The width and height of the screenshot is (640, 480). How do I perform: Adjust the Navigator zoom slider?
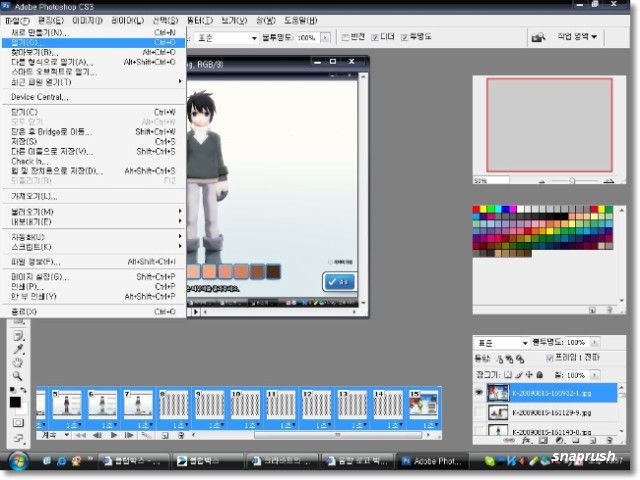point(572,180)
